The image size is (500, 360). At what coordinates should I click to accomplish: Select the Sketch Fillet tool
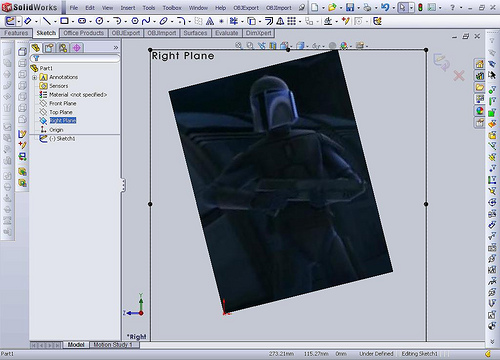coord(180,21)
